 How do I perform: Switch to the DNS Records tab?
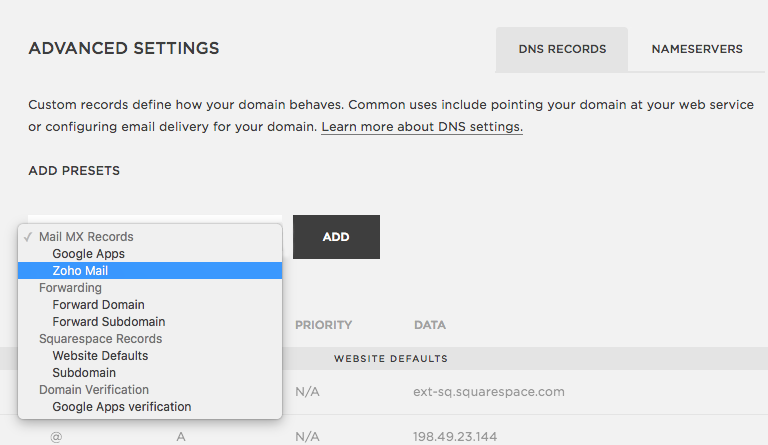coord(562,49)
